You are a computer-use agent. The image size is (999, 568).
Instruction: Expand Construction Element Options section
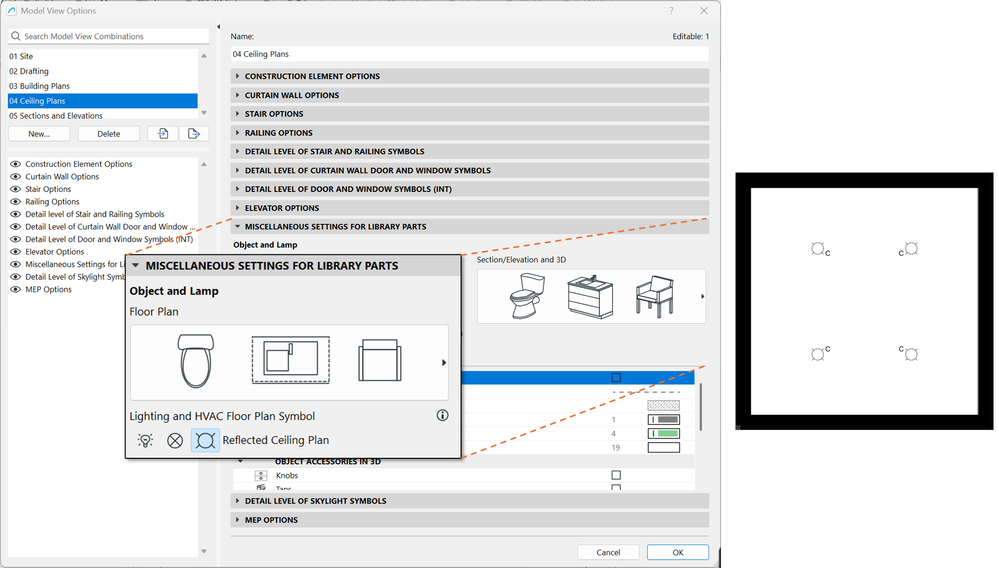coord(238,76)
